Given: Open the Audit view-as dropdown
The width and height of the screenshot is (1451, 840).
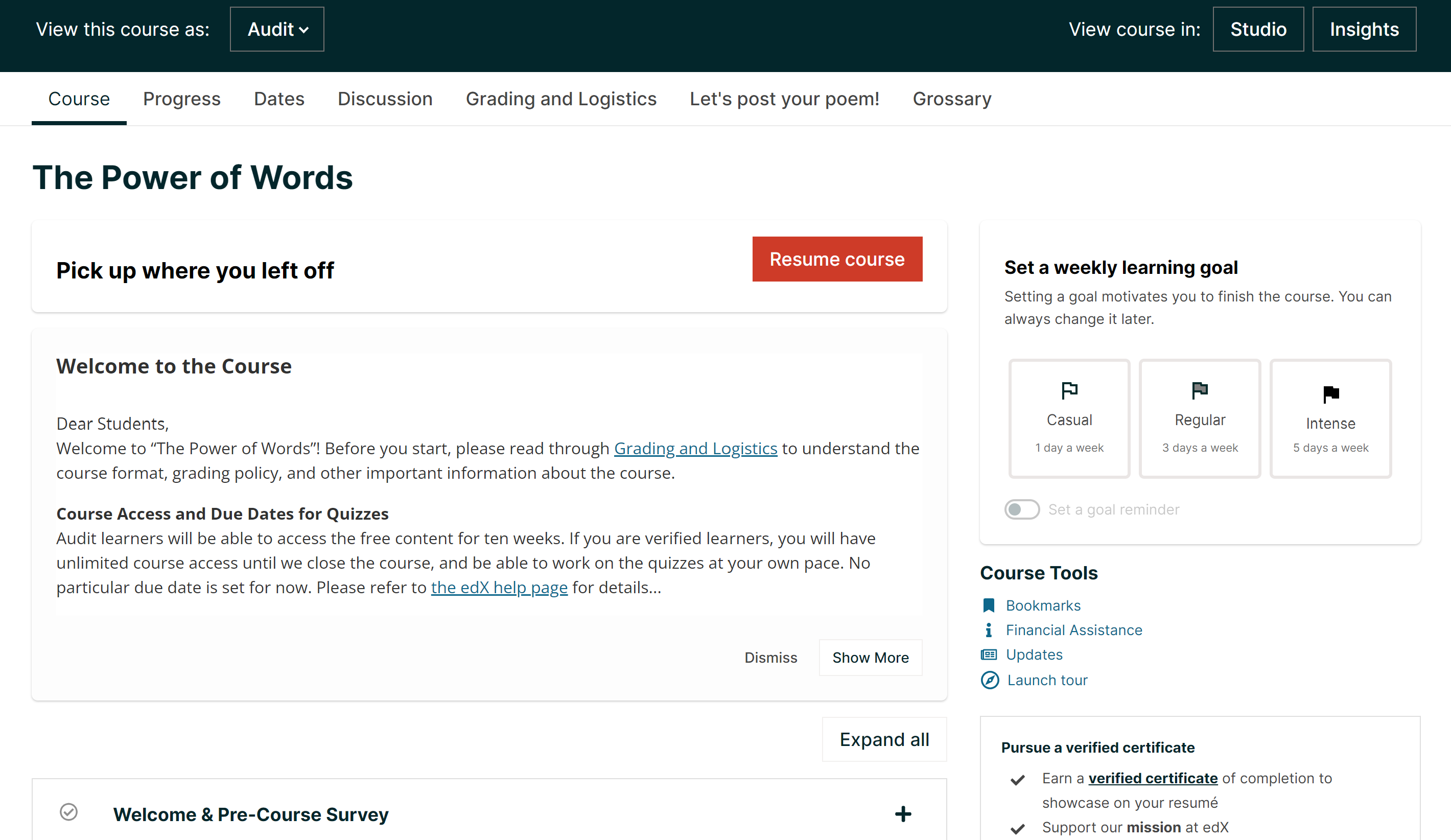Looking at the screenshot, I should point(277,29).
